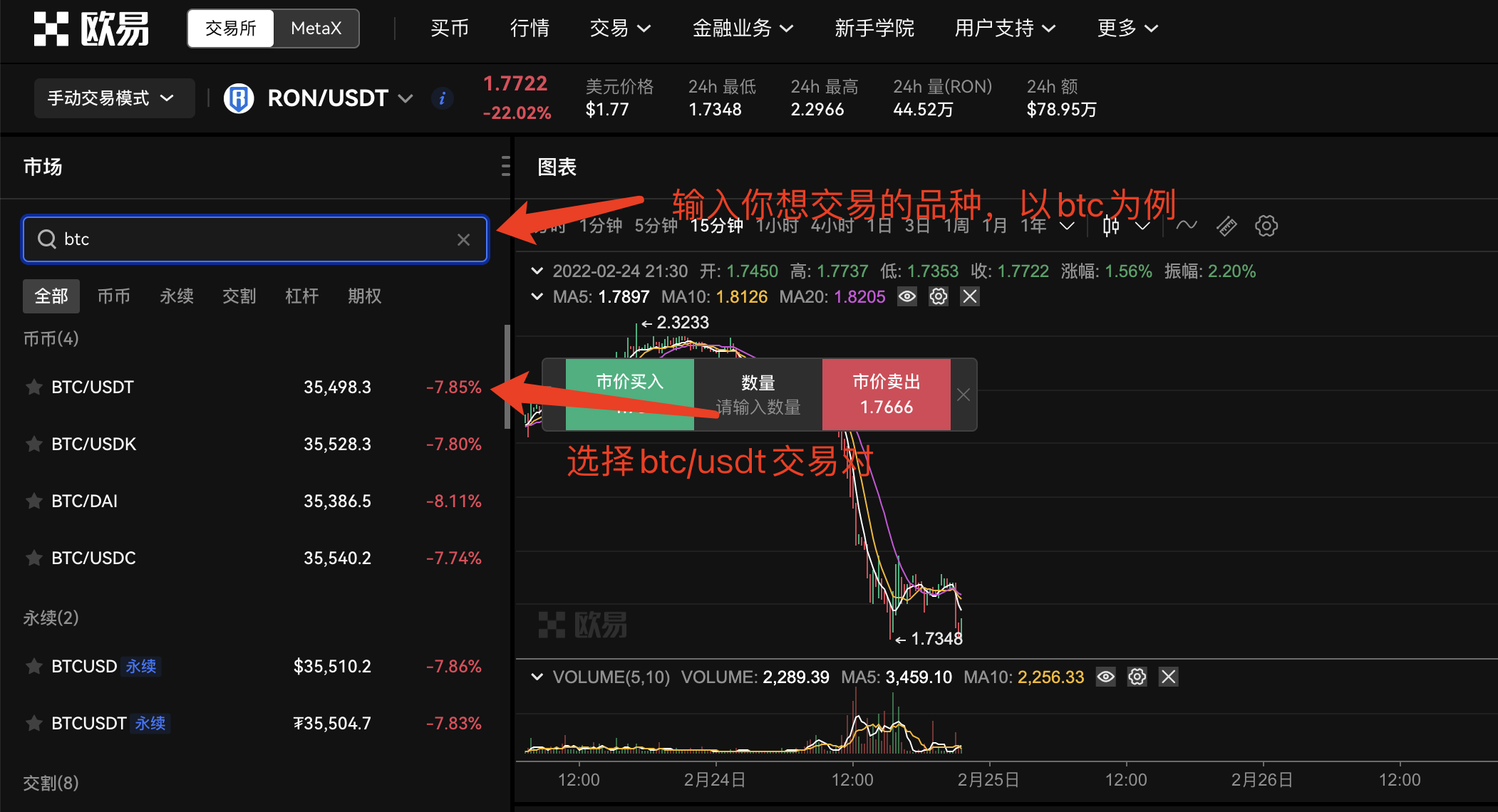
Task: Open chart settings gear in timeframe toolbar
Action: 1266,227
